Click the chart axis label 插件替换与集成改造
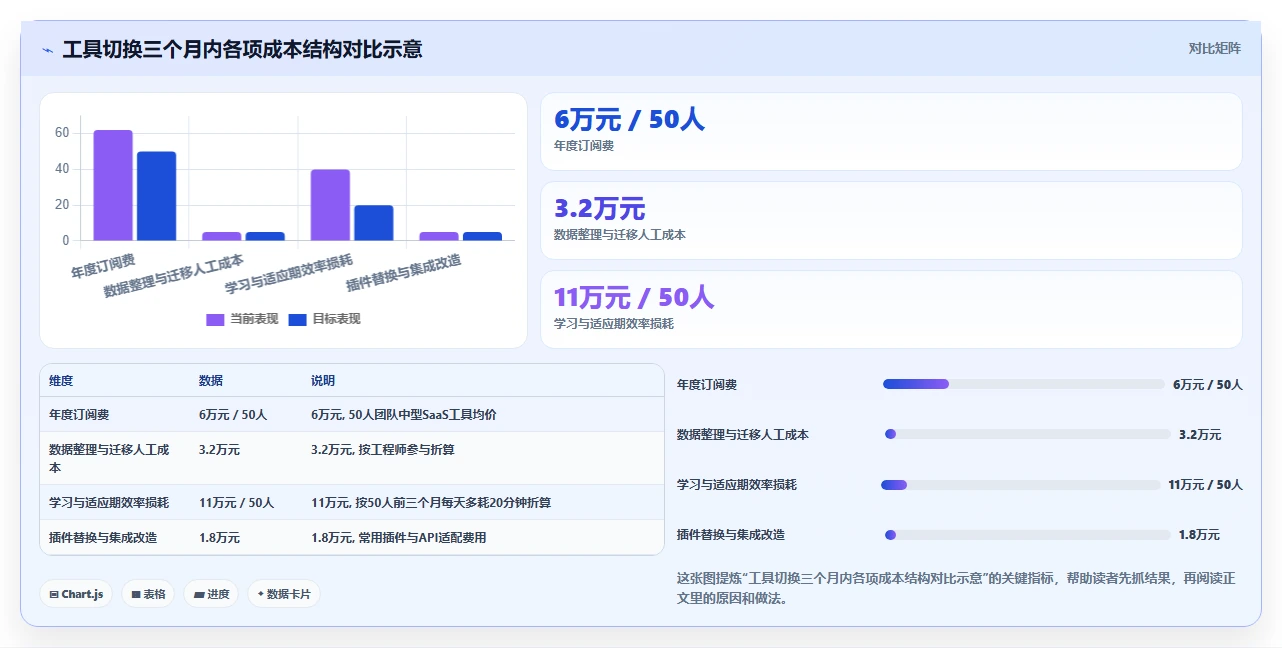 404,272
